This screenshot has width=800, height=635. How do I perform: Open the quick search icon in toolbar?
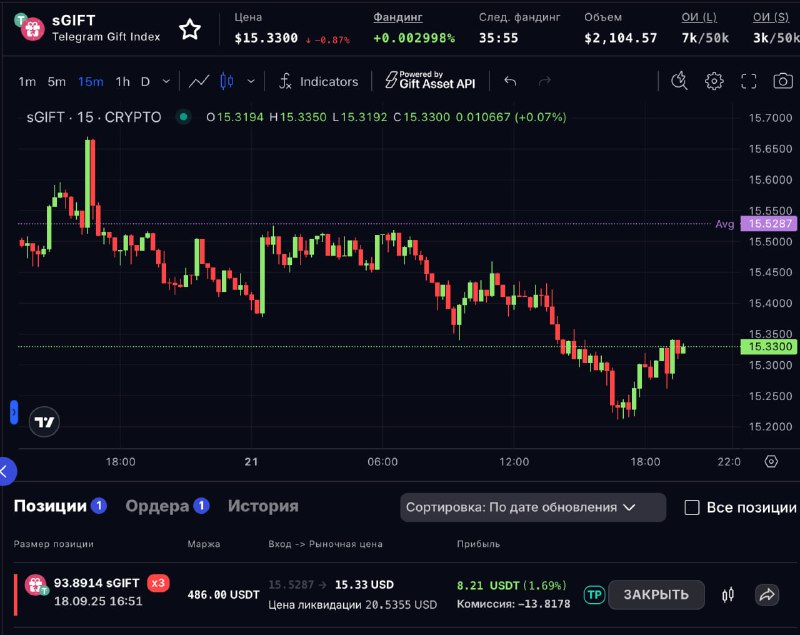coord(680,81)
